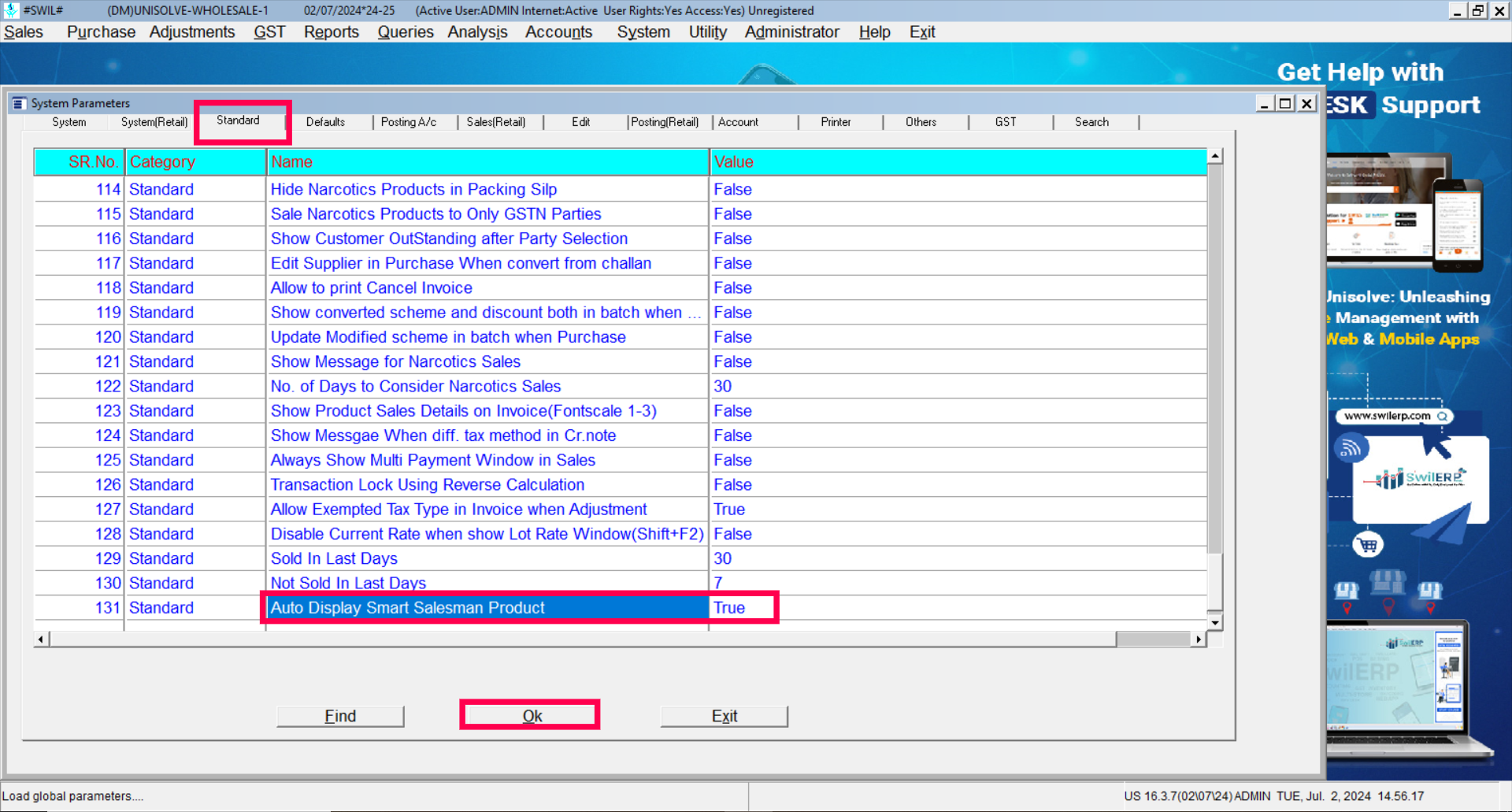The width and height of the screenshot is (1512, 812).
Task: Click the SWIL application title icon
Action: 11,10
